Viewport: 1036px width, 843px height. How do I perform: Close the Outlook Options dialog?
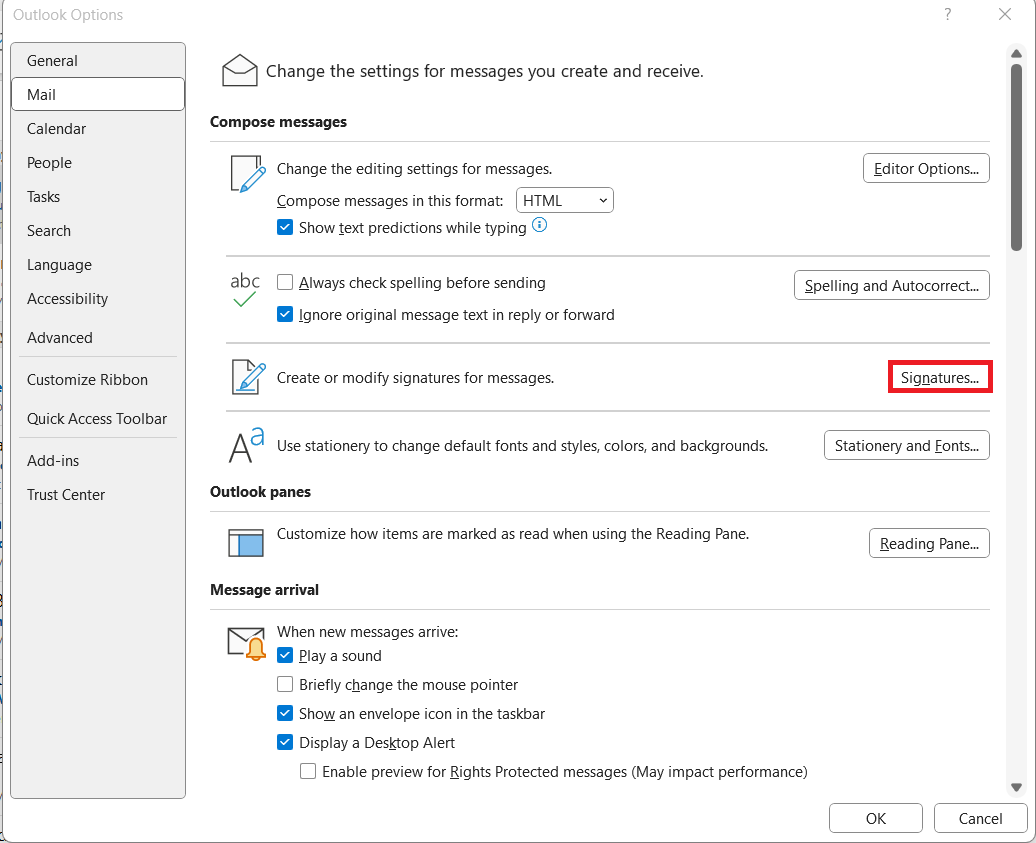[x=1005, y=15]
